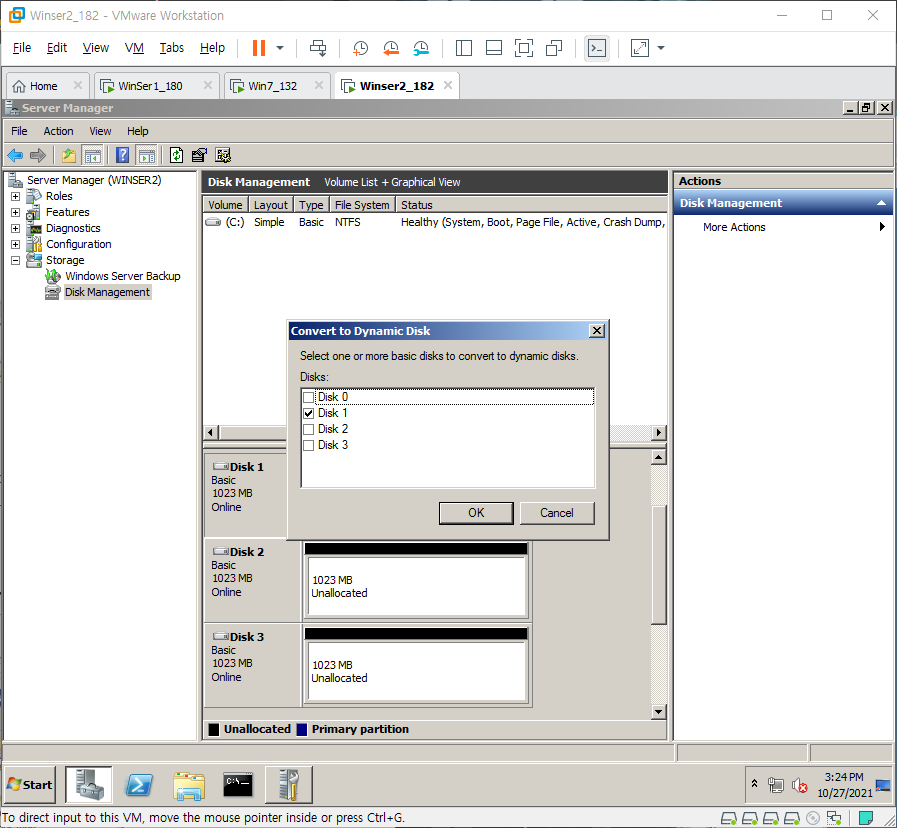897x828 pixels.
Task: Select Disk Management in tree
Action: click(x=107, y=292)
